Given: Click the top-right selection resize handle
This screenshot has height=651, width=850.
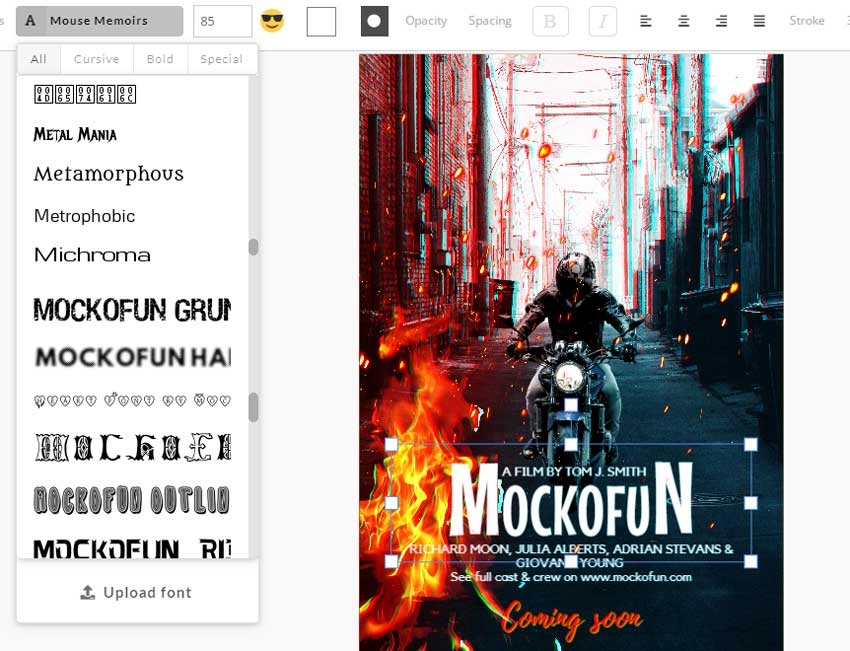Looking at the screenshot, I should (751, 444).
